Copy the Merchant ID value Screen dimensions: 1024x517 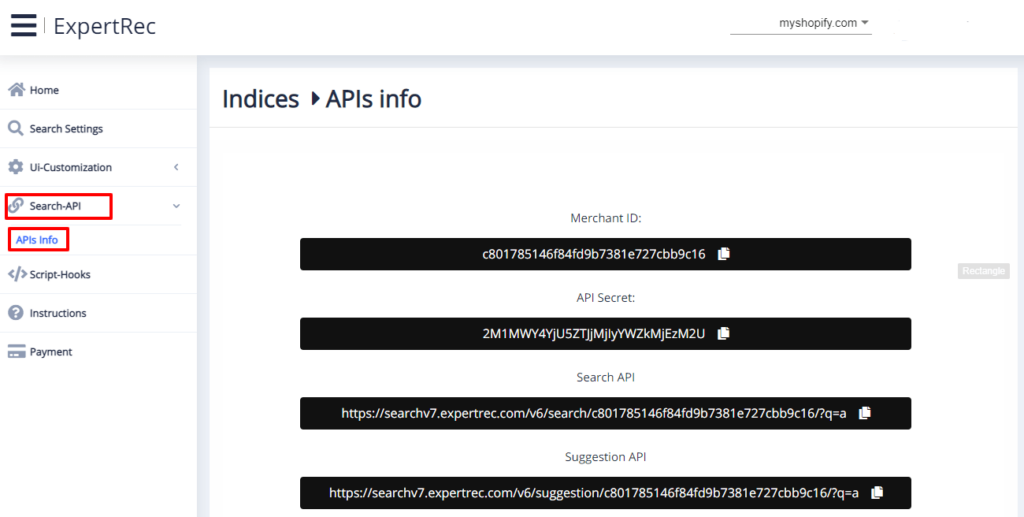(724, 254)
